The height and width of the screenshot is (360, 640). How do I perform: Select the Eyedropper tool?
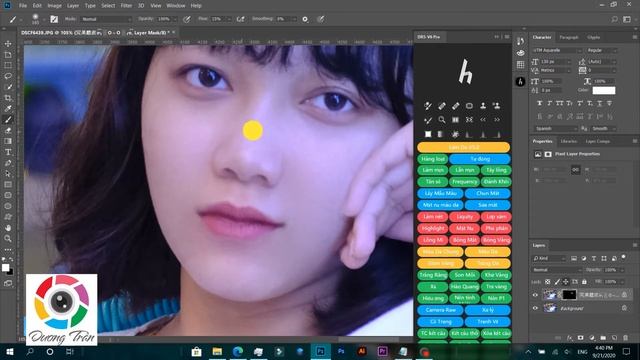pyautogui.click(x=8, y=109)
